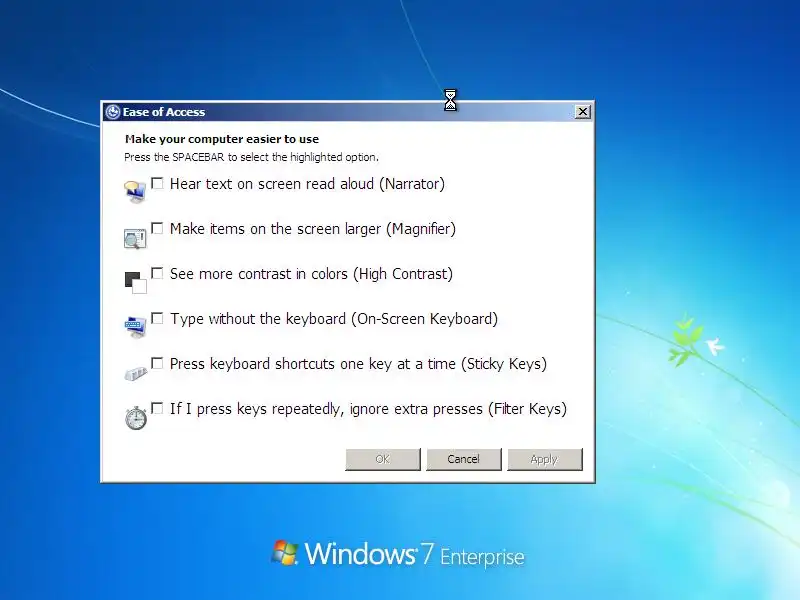800x600 pixels.
Task: Select 'Type without the keyboard' label
Action: tap(334, 319)
